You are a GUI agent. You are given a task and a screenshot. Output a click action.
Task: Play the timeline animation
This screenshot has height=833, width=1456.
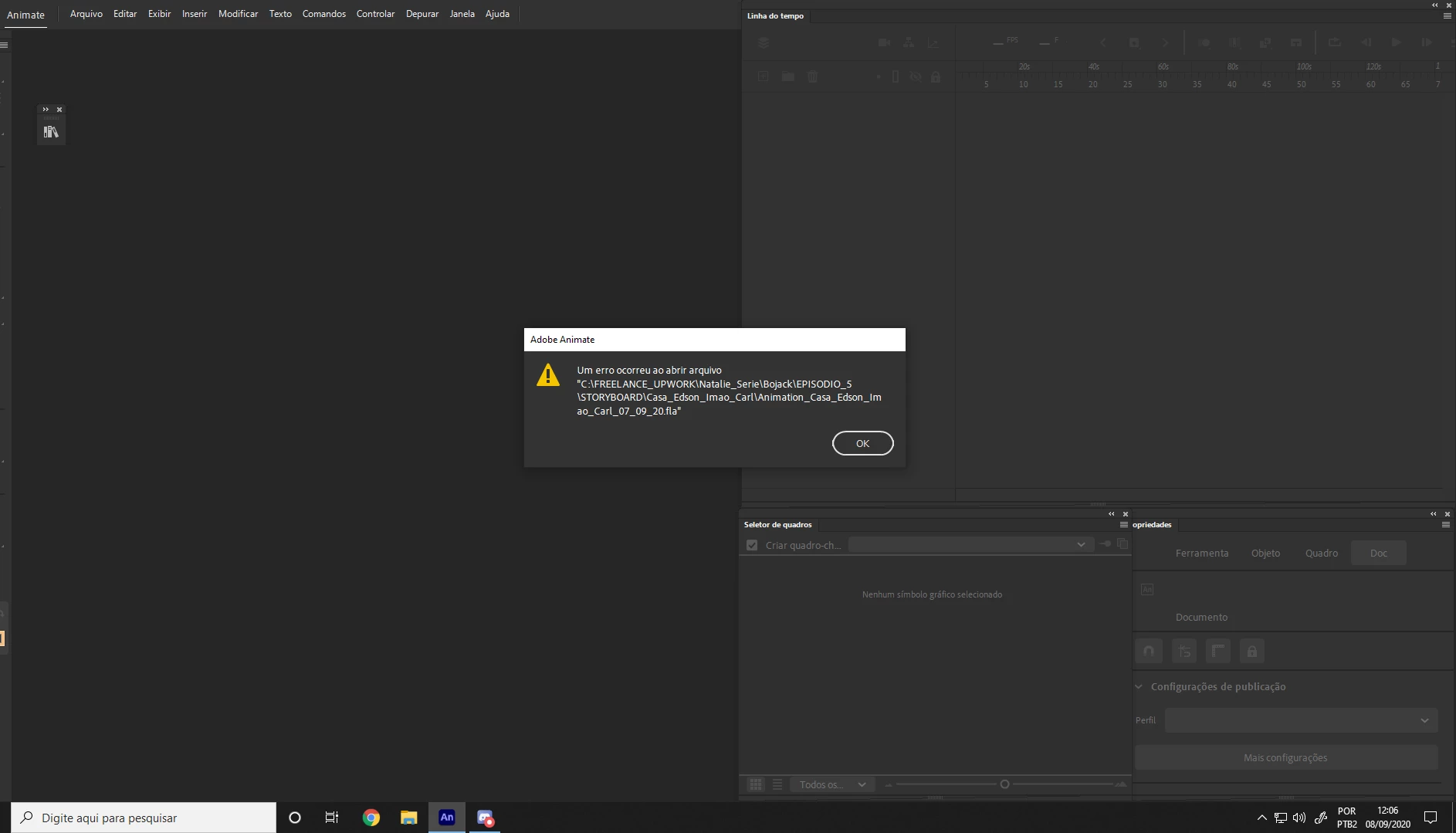pos(1397,42)
